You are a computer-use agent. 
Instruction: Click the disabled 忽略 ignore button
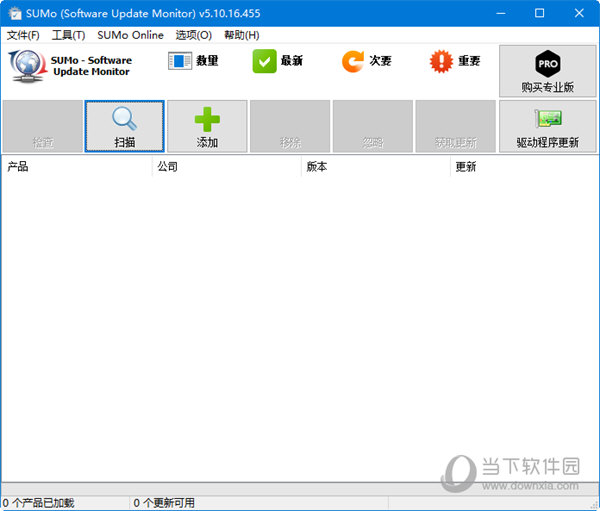(373, 126)
